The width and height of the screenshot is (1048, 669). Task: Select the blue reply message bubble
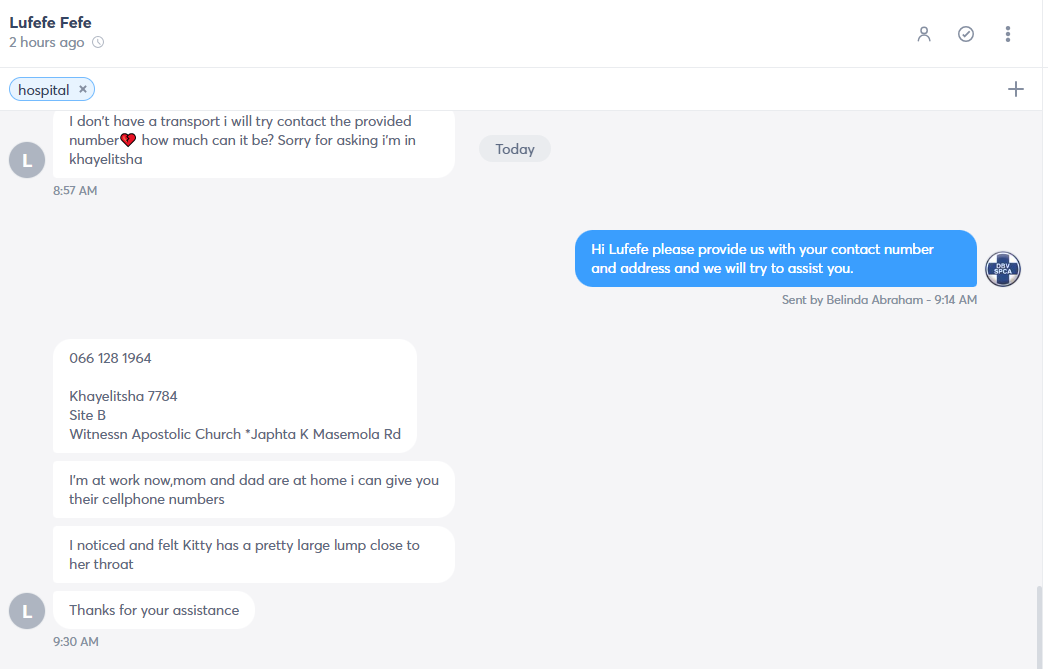coord(775,259)
